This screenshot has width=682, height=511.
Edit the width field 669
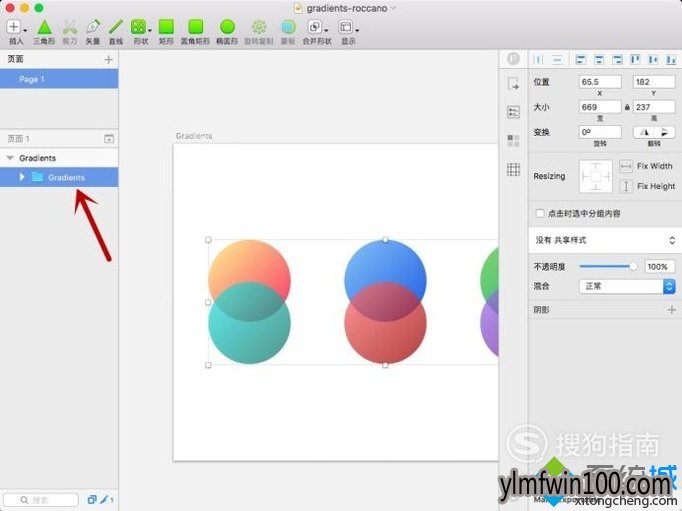tap(600, 107)
